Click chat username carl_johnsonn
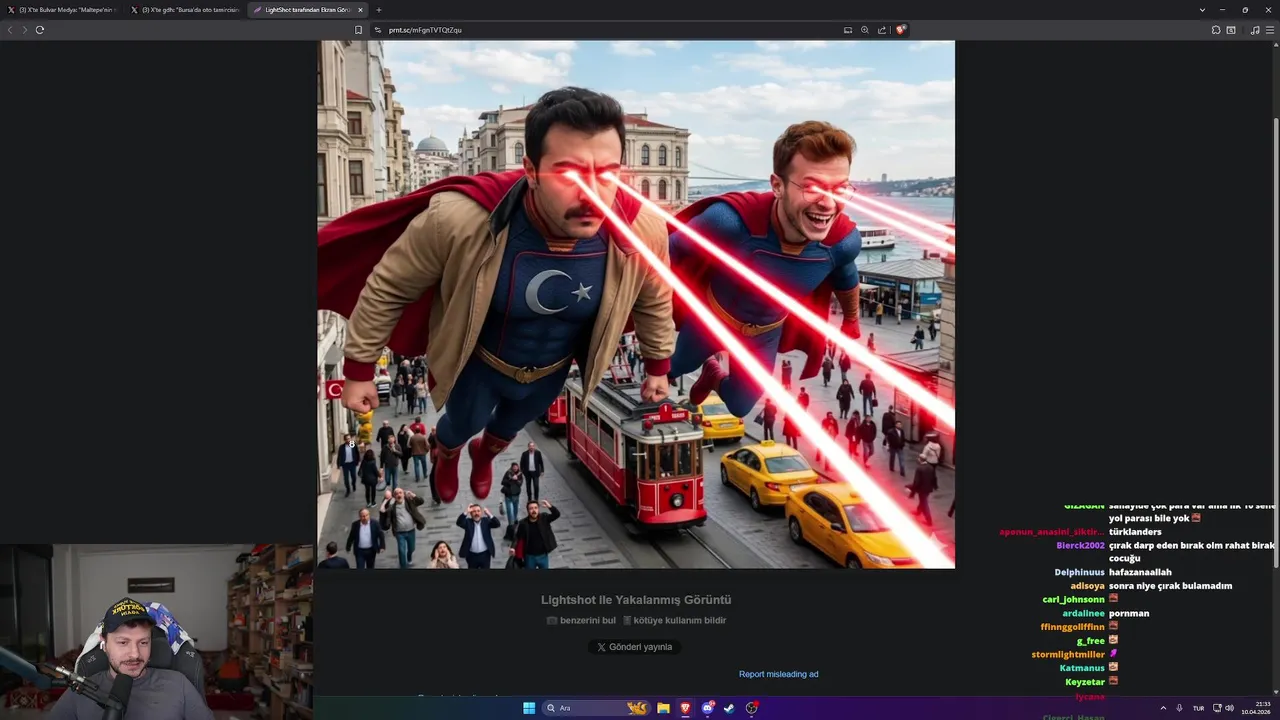 [1073, 600]
